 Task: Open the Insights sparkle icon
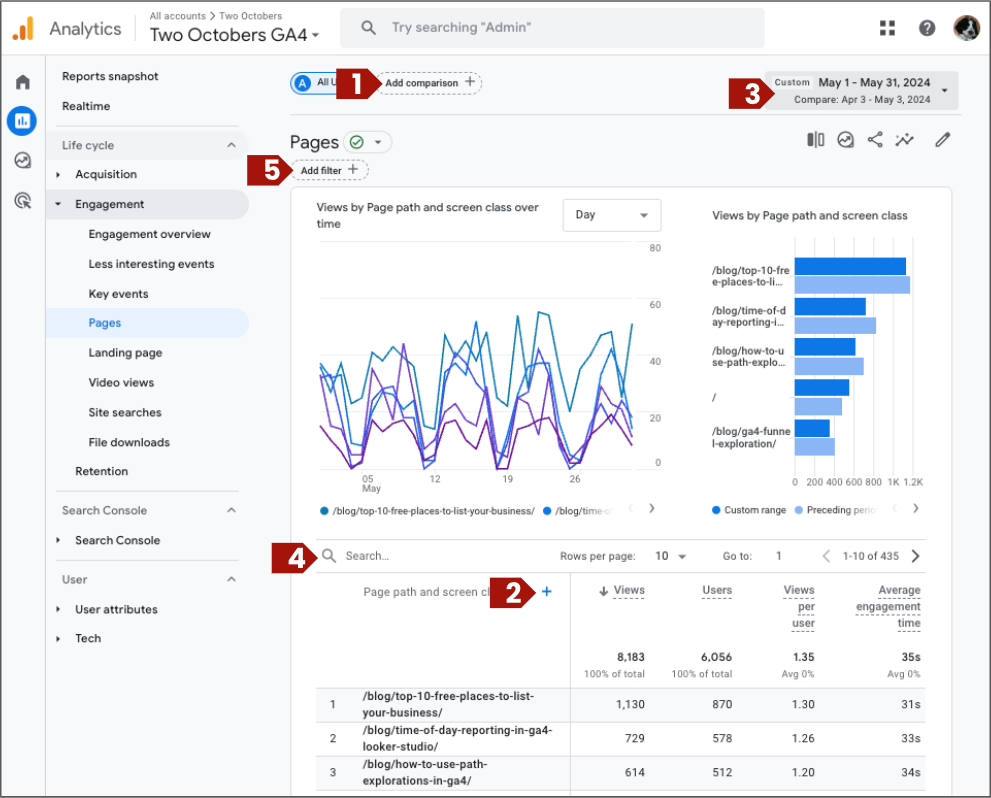(904, 140)
